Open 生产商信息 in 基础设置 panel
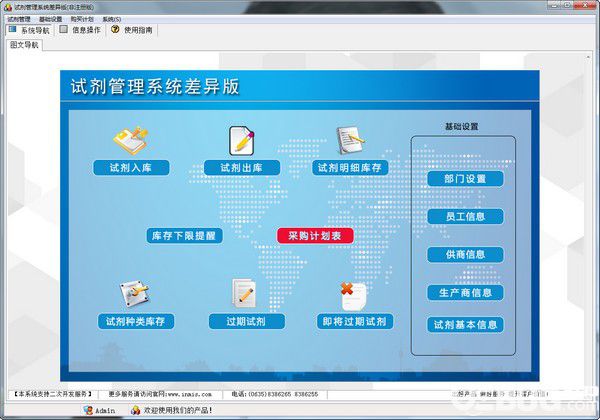600x420 pixels. point(465,293)
